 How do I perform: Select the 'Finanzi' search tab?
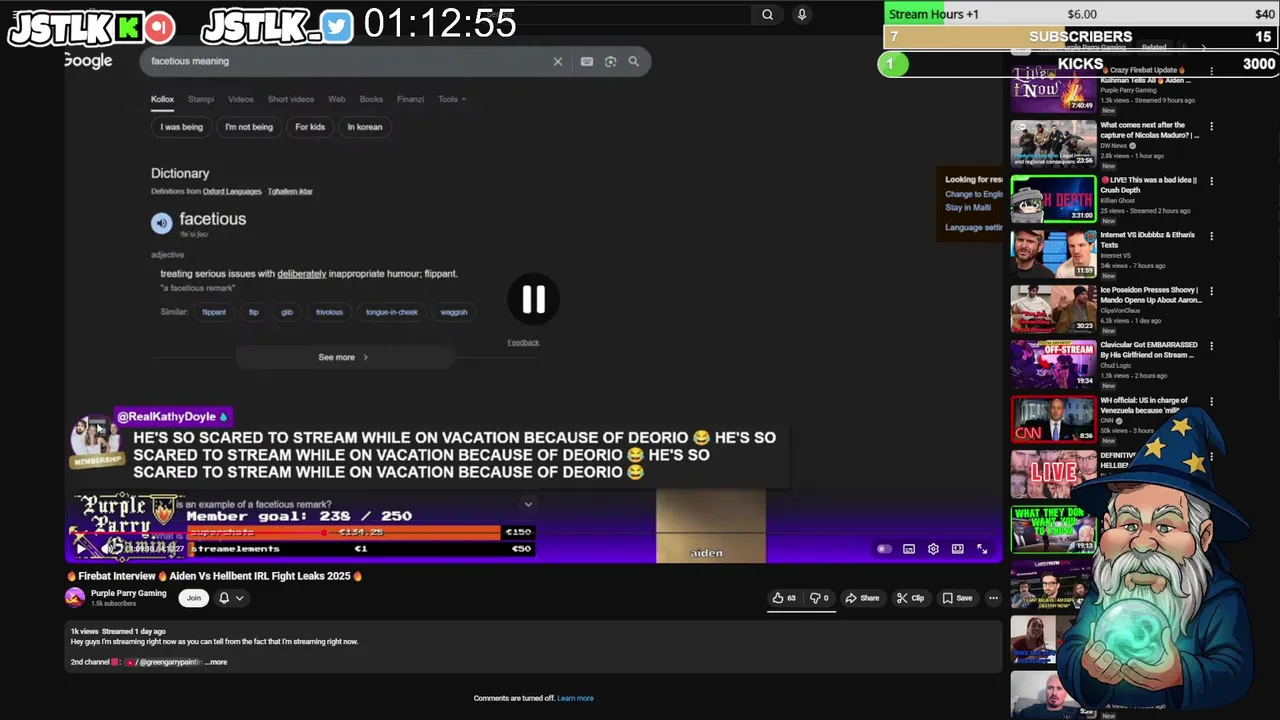click(410, 99)
